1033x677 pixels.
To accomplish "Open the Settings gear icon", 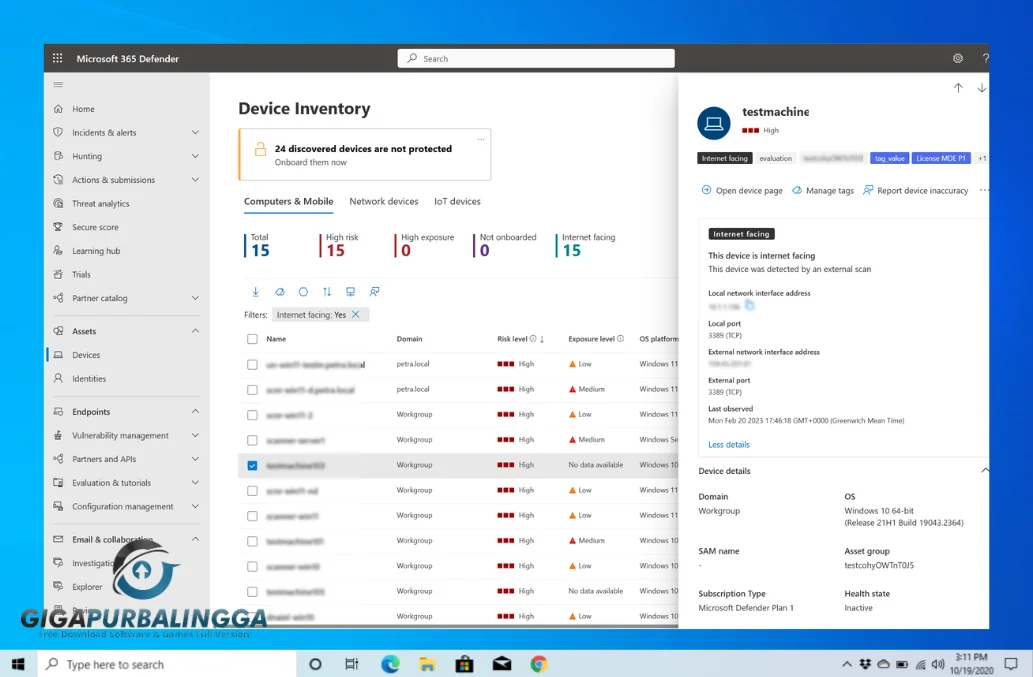I will click(x=957, y=58).
